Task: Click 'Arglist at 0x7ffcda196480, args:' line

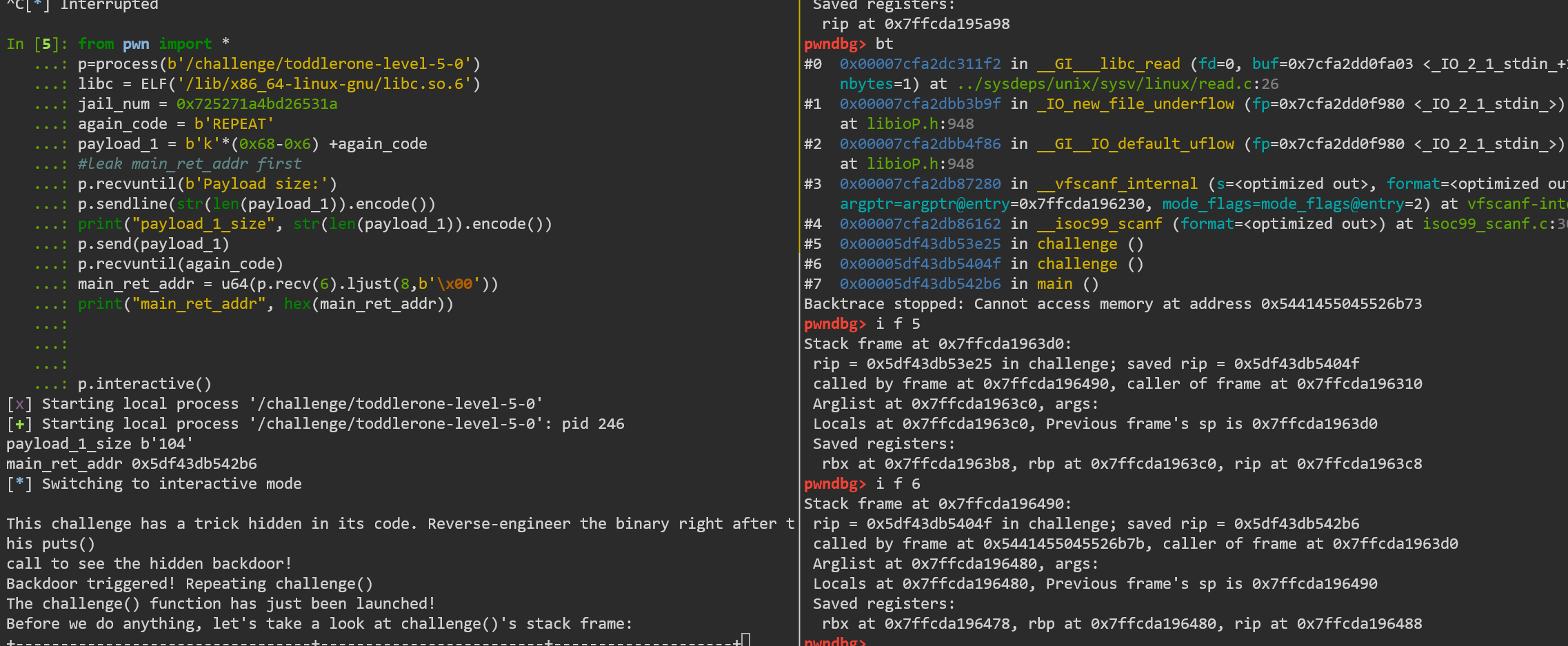Action: pyautogui.click(x=956, y=564)
